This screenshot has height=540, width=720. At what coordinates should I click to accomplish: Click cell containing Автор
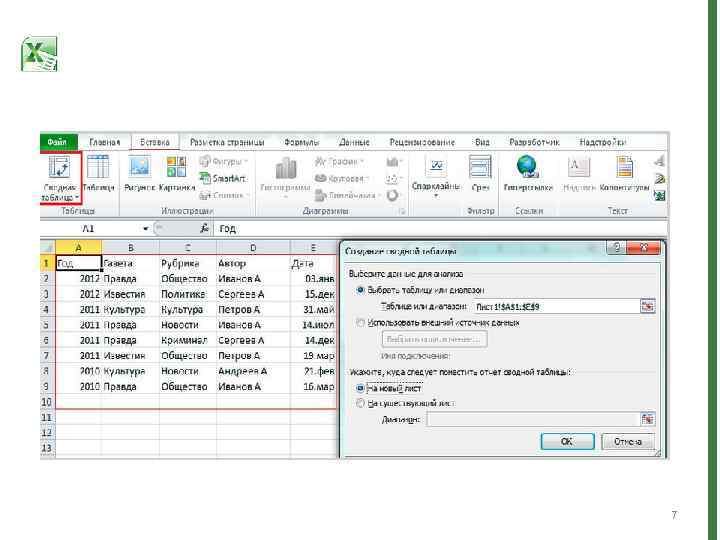tap(253, 263)
